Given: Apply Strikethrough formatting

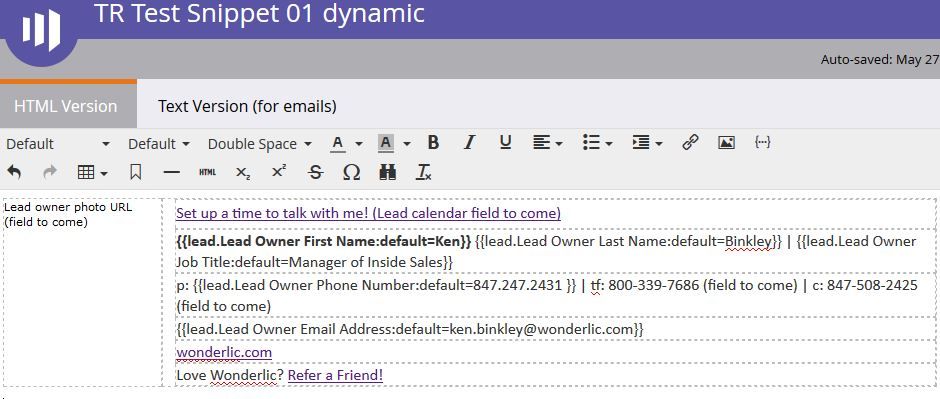Looking at the screenshot, I should (x=315, y=173).
